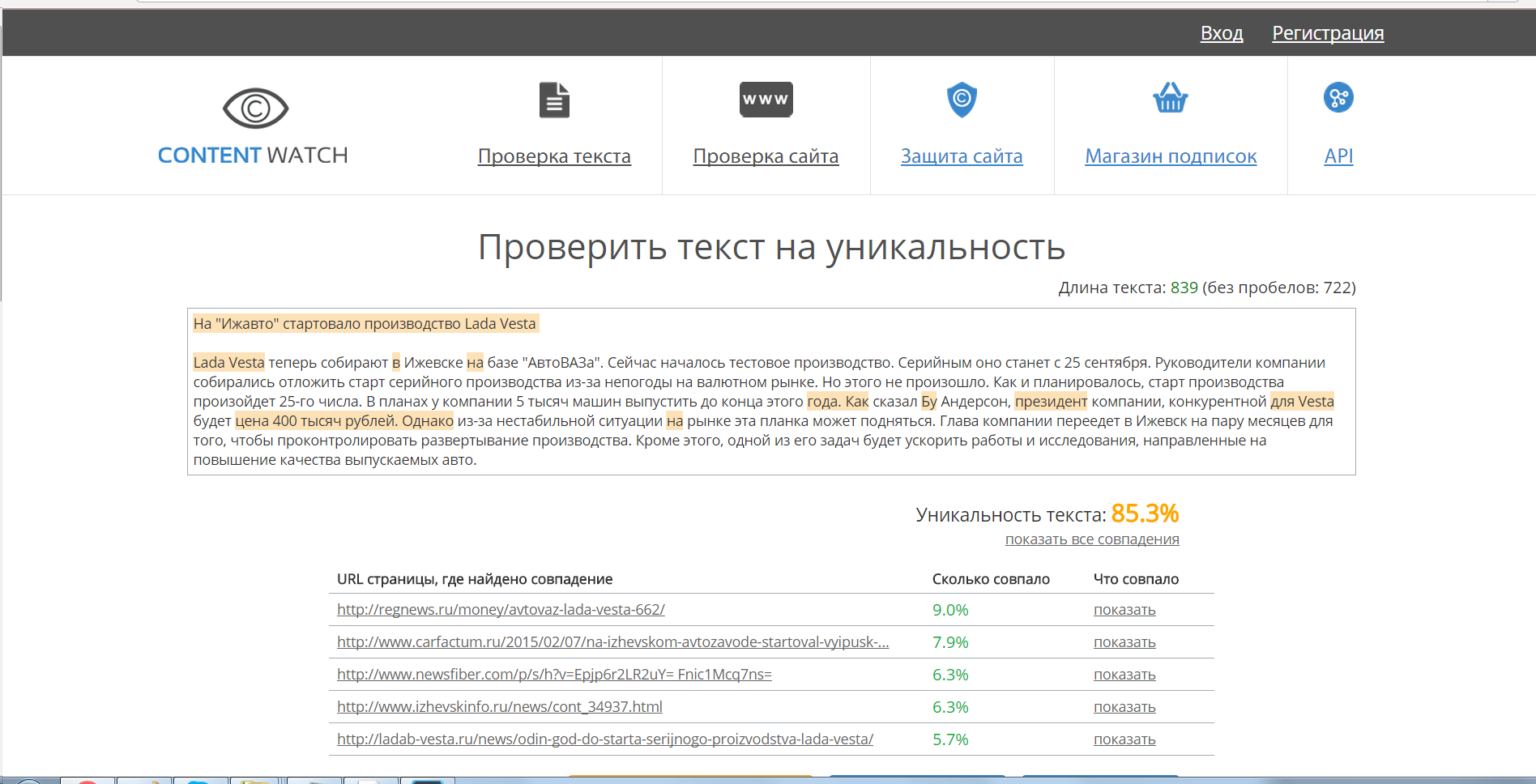Screen dimensions: 1536x784
Task: Open the carfactum.ru matched page link
Action: pyautogui.click(x=612, y=641)
